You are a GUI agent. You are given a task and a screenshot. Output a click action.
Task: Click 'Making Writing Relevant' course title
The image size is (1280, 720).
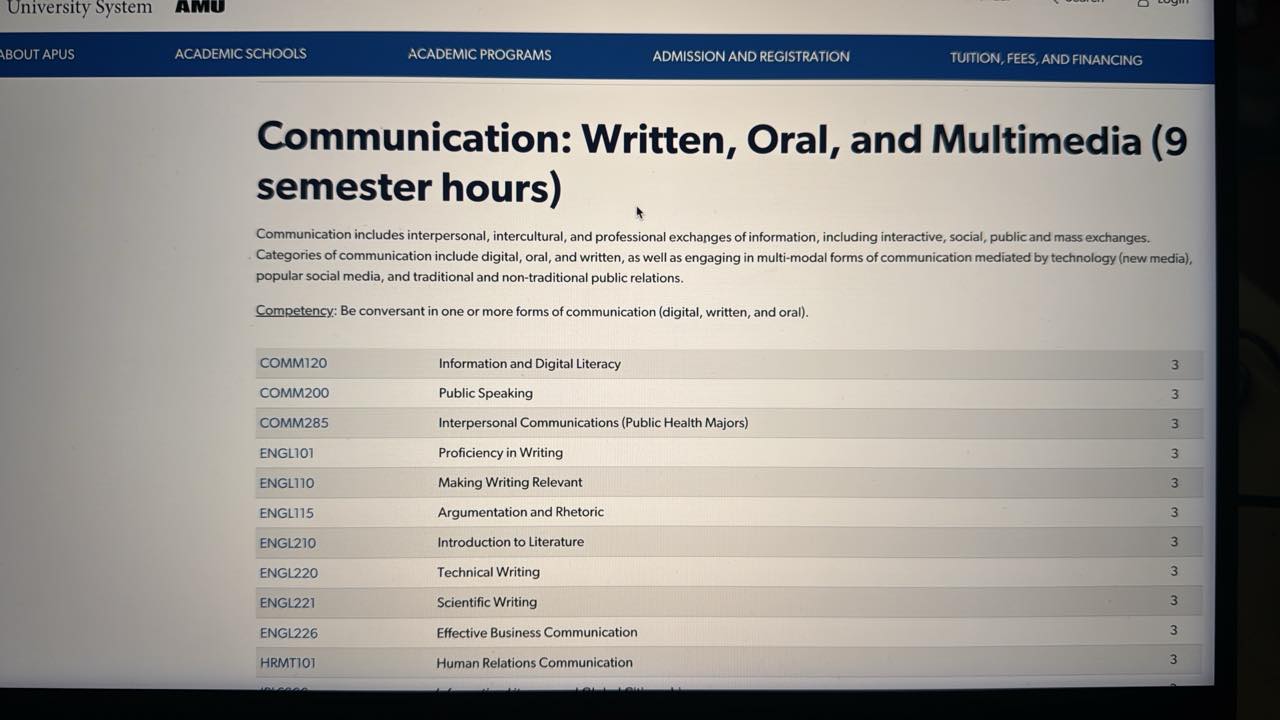coord(510,482)
